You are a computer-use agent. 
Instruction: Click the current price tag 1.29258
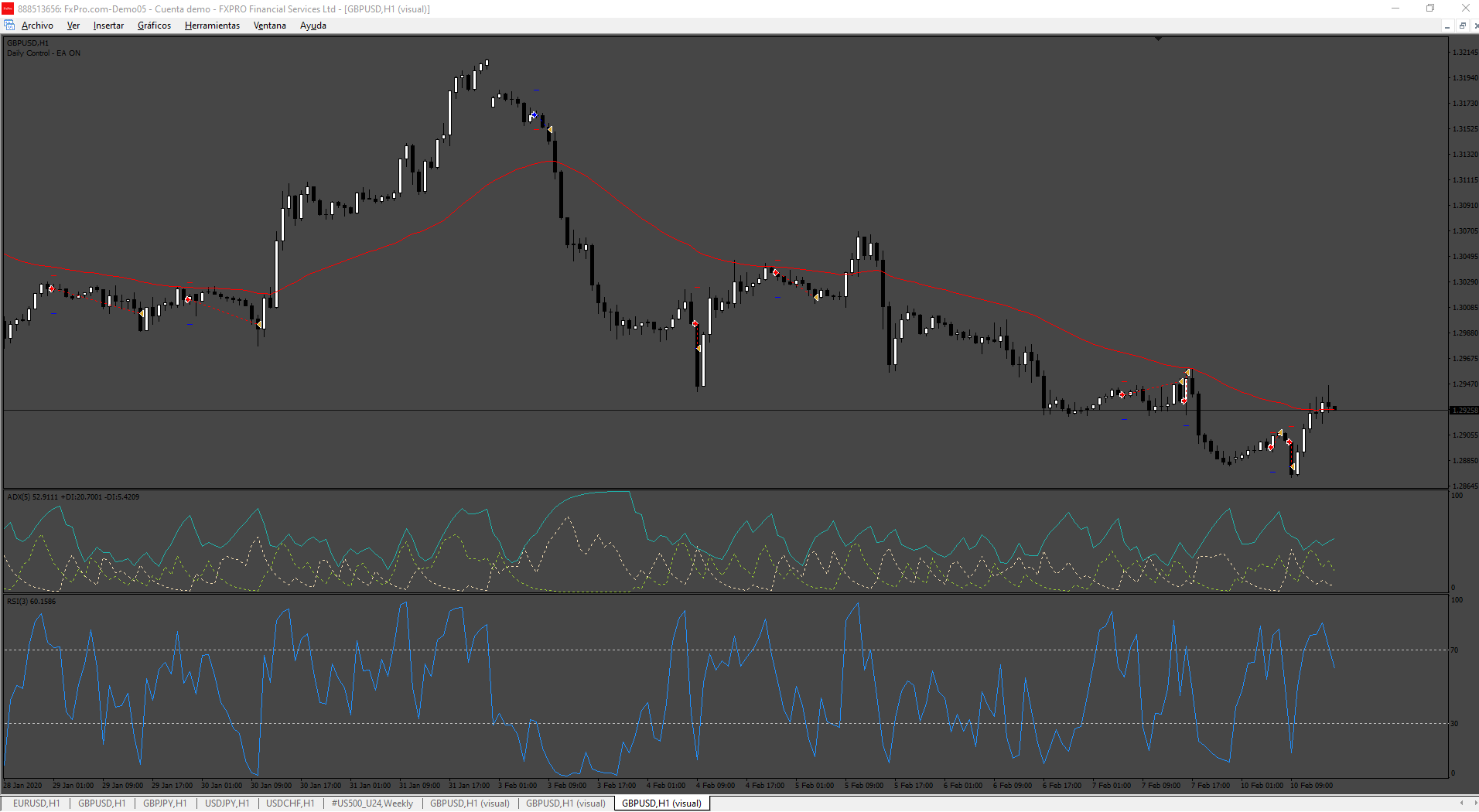1464,411
